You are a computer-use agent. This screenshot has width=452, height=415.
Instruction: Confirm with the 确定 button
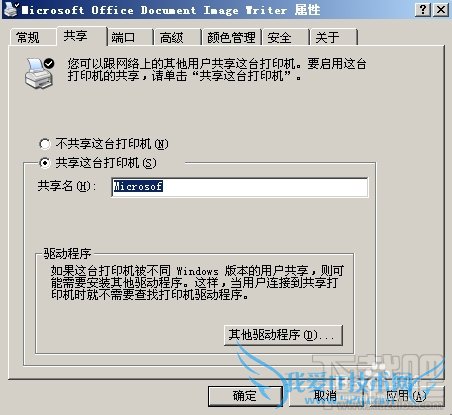(x=245, y=396)
